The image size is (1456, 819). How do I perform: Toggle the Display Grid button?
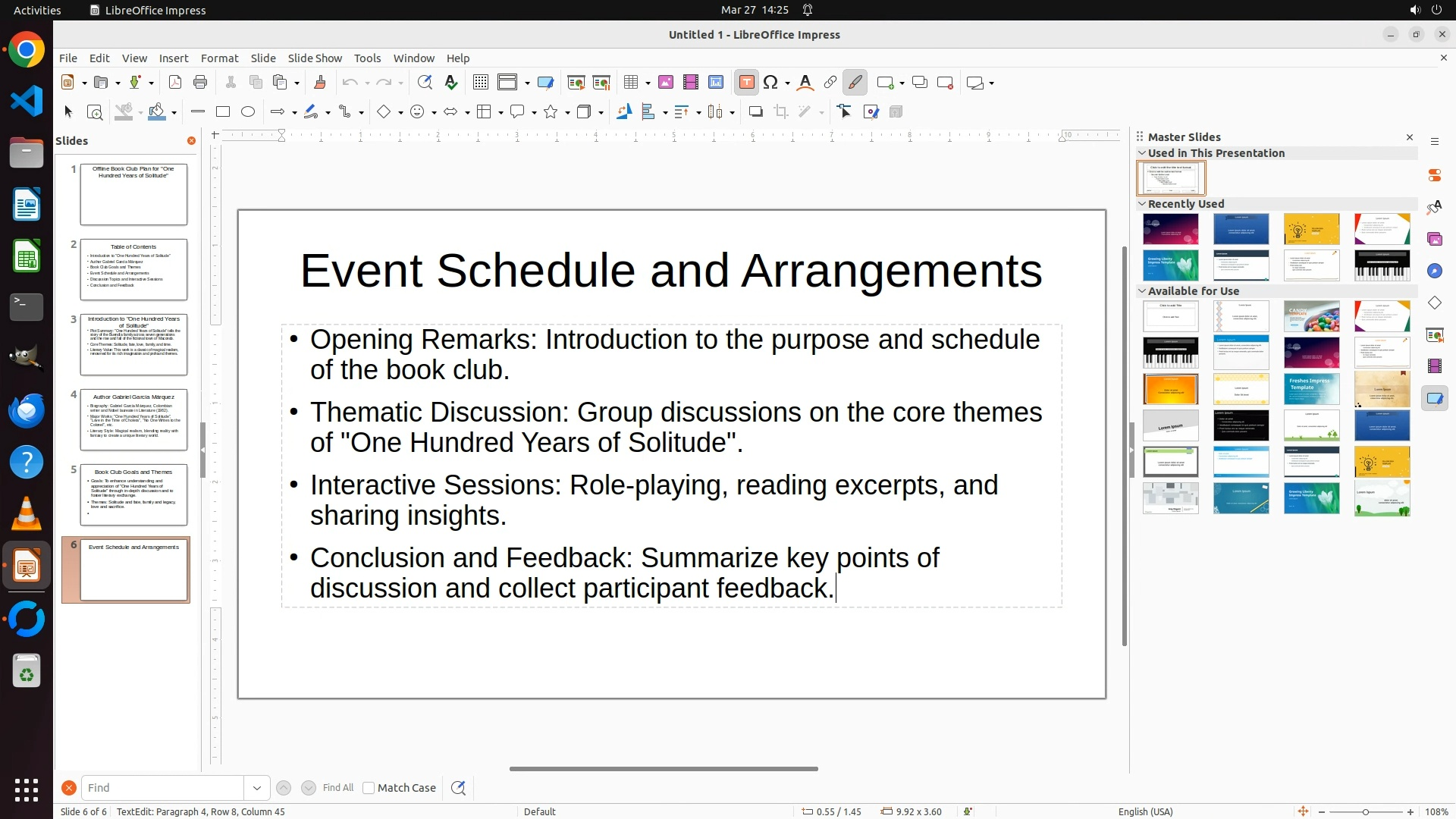pyautogui.click(x=481, y=83)
